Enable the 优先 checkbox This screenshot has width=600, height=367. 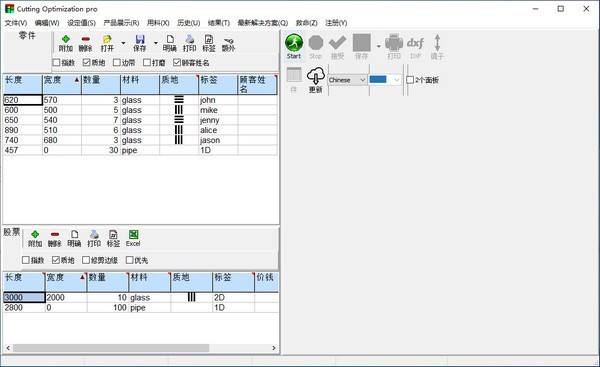(x=130, y=260)
